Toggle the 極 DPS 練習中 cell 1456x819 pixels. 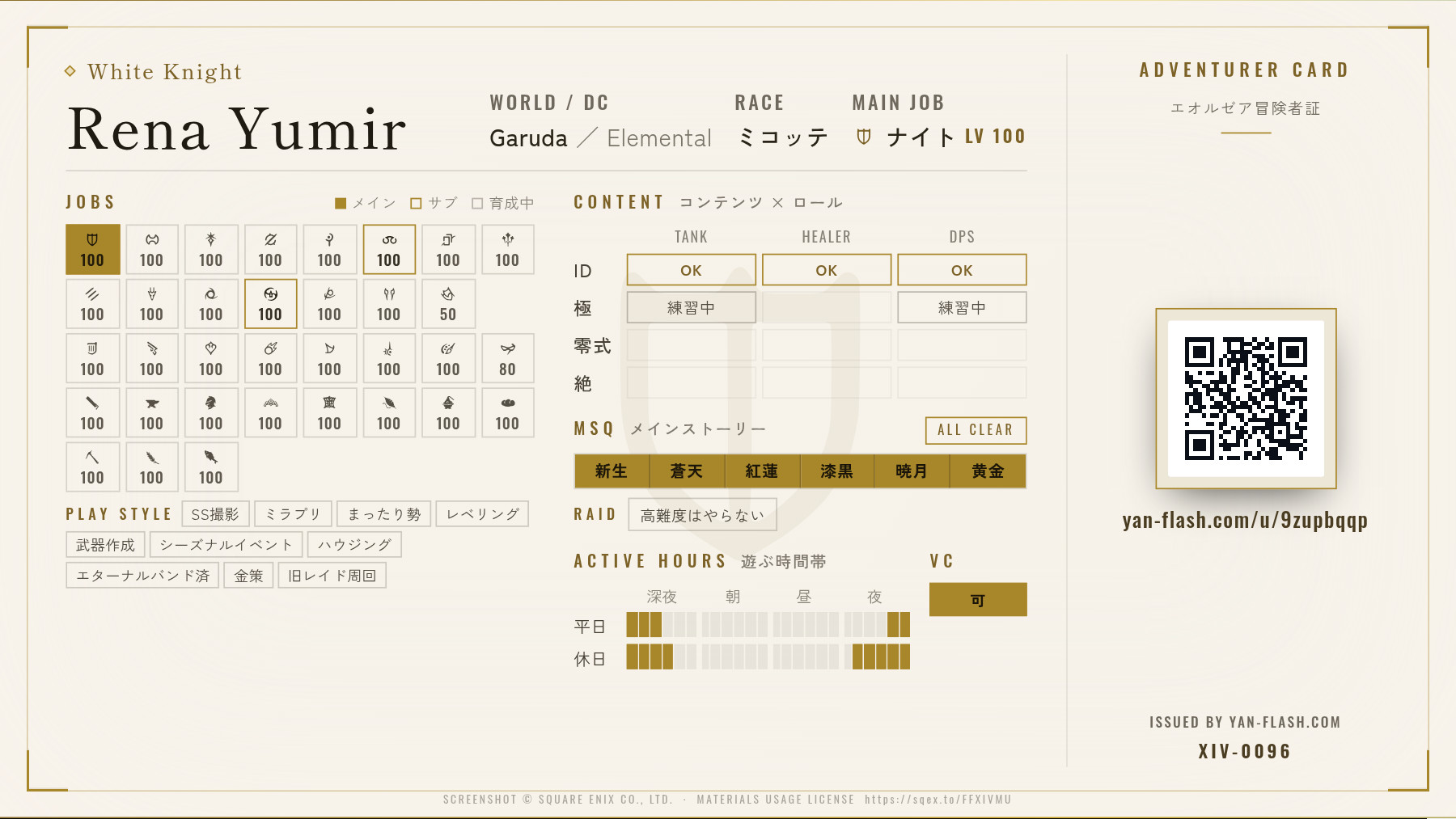pos(962,307)
